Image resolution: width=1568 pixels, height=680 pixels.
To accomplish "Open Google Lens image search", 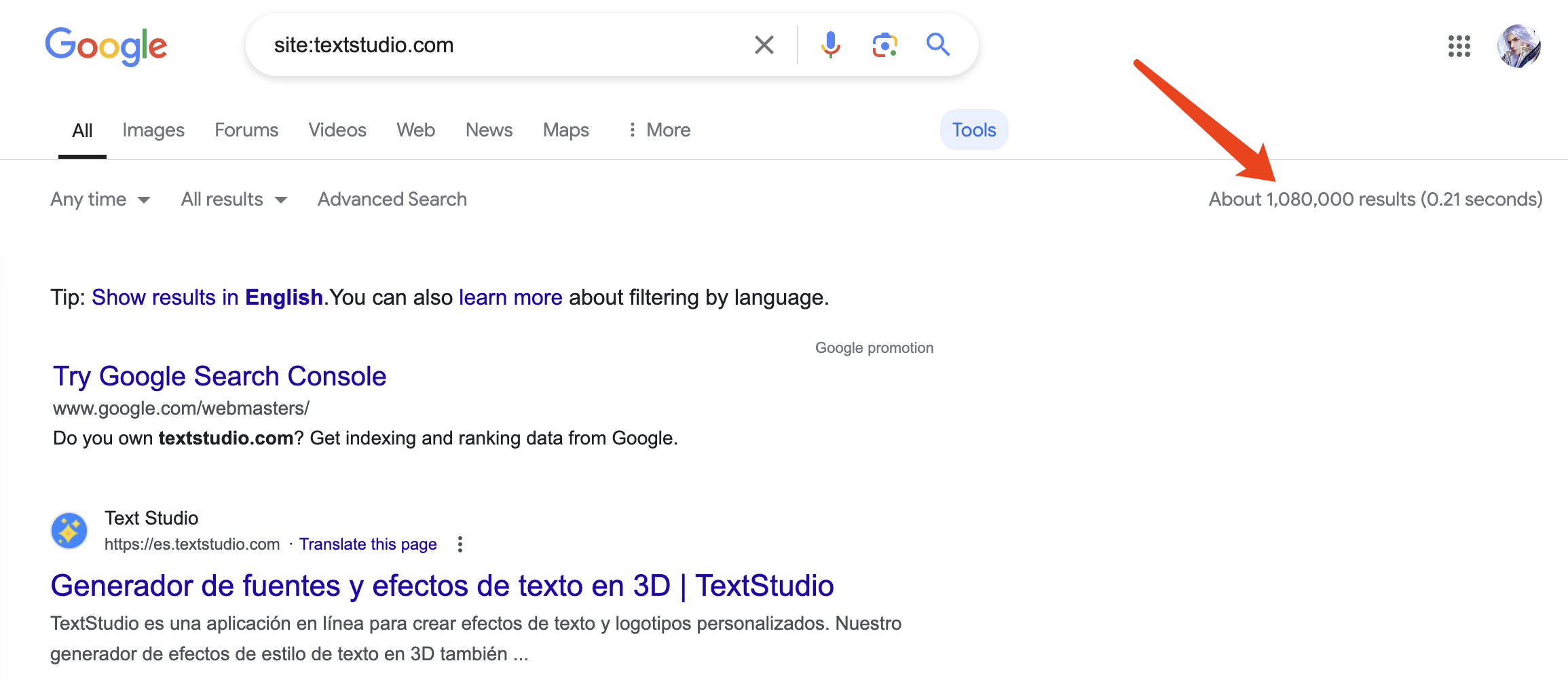I will (884, 45).
